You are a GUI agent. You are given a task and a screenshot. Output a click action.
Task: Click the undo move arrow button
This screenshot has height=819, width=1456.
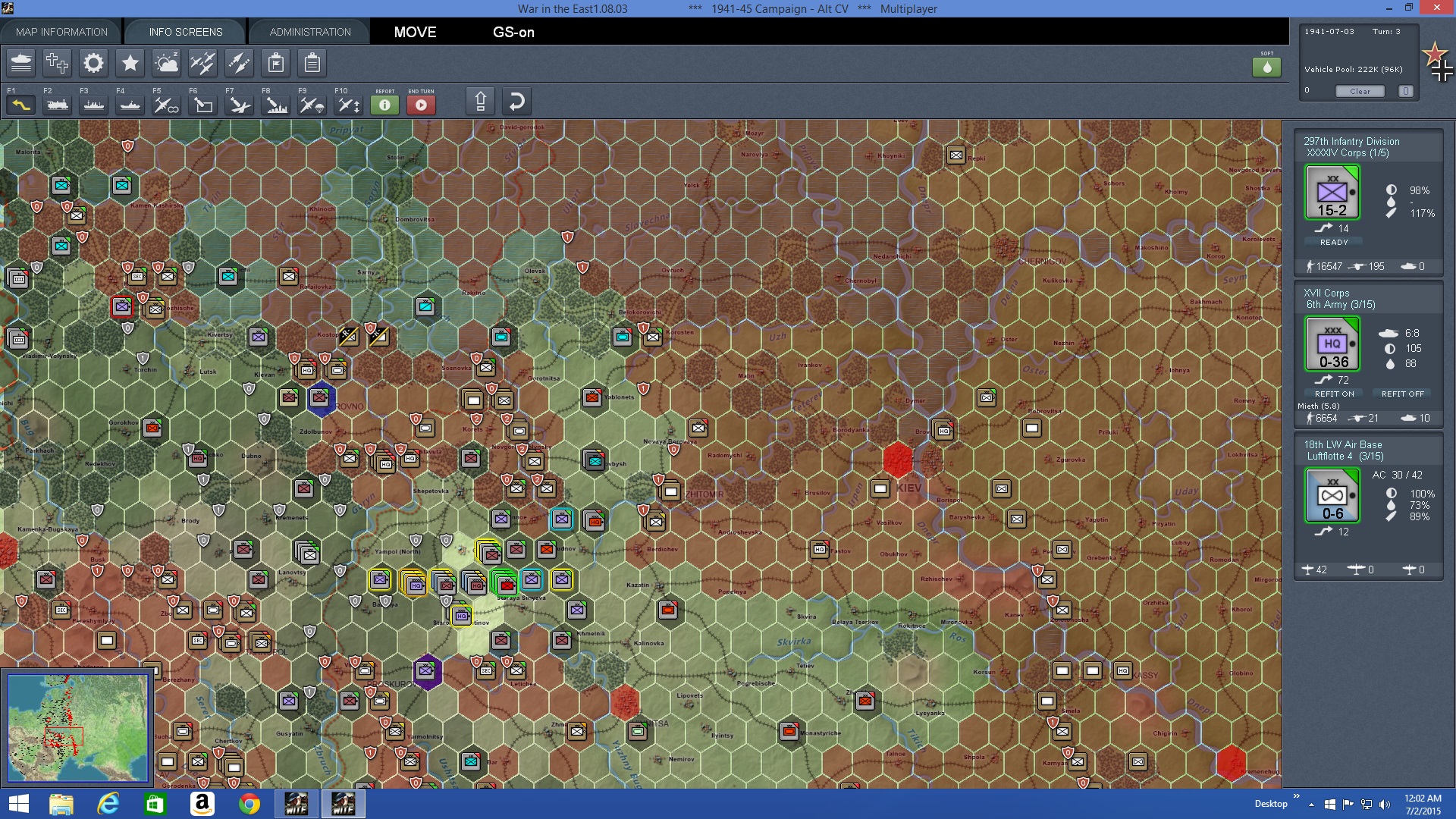tap(516, 101)
